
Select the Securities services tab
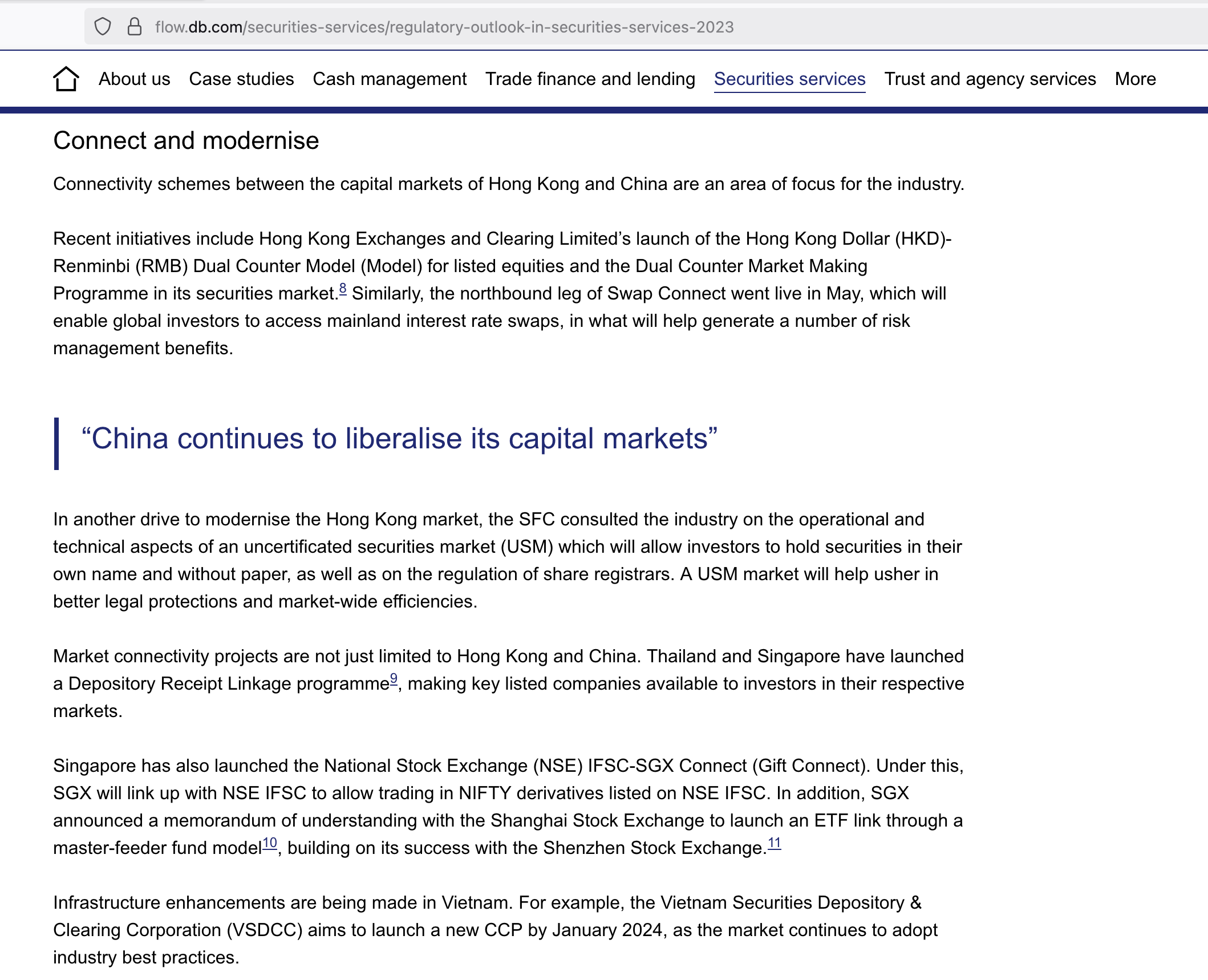789,79
